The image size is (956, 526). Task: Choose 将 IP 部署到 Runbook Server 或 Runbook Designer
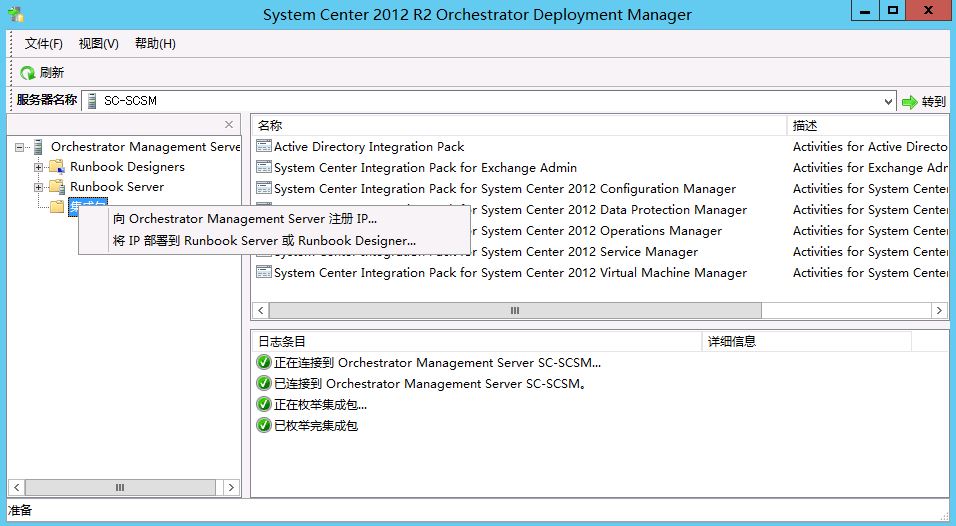point(264,241)
